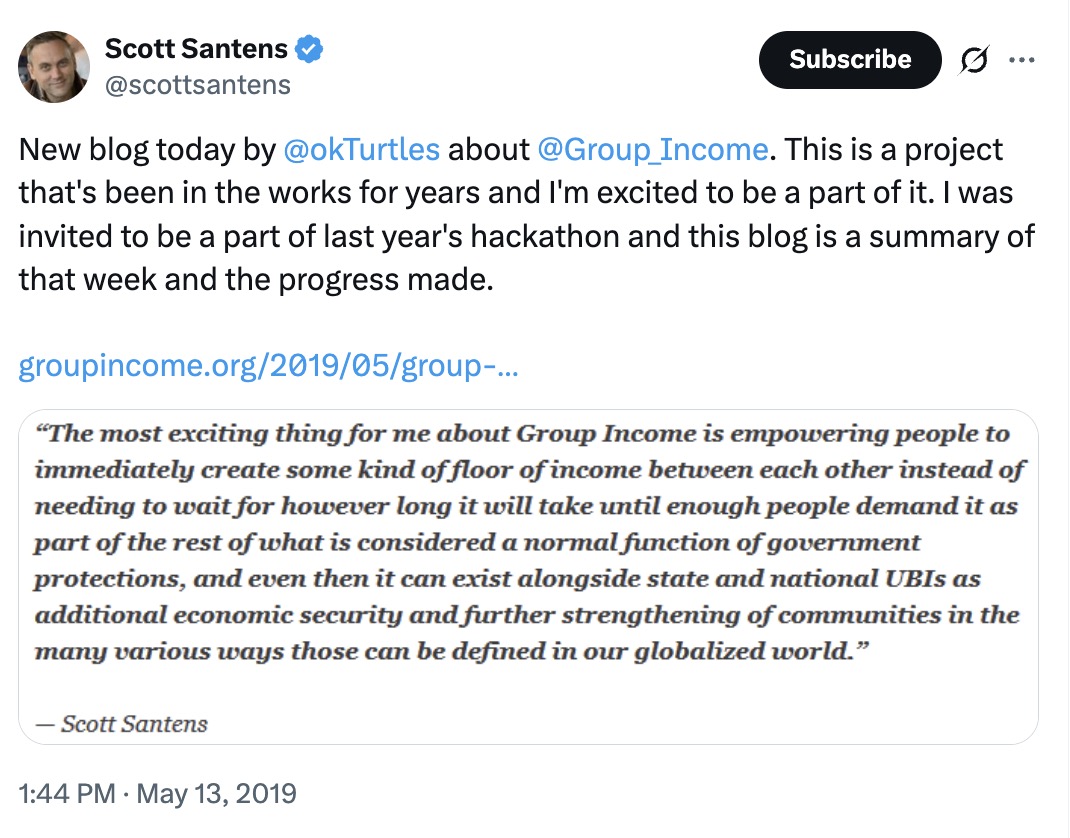Open the @Group_Income mention link

651,150
